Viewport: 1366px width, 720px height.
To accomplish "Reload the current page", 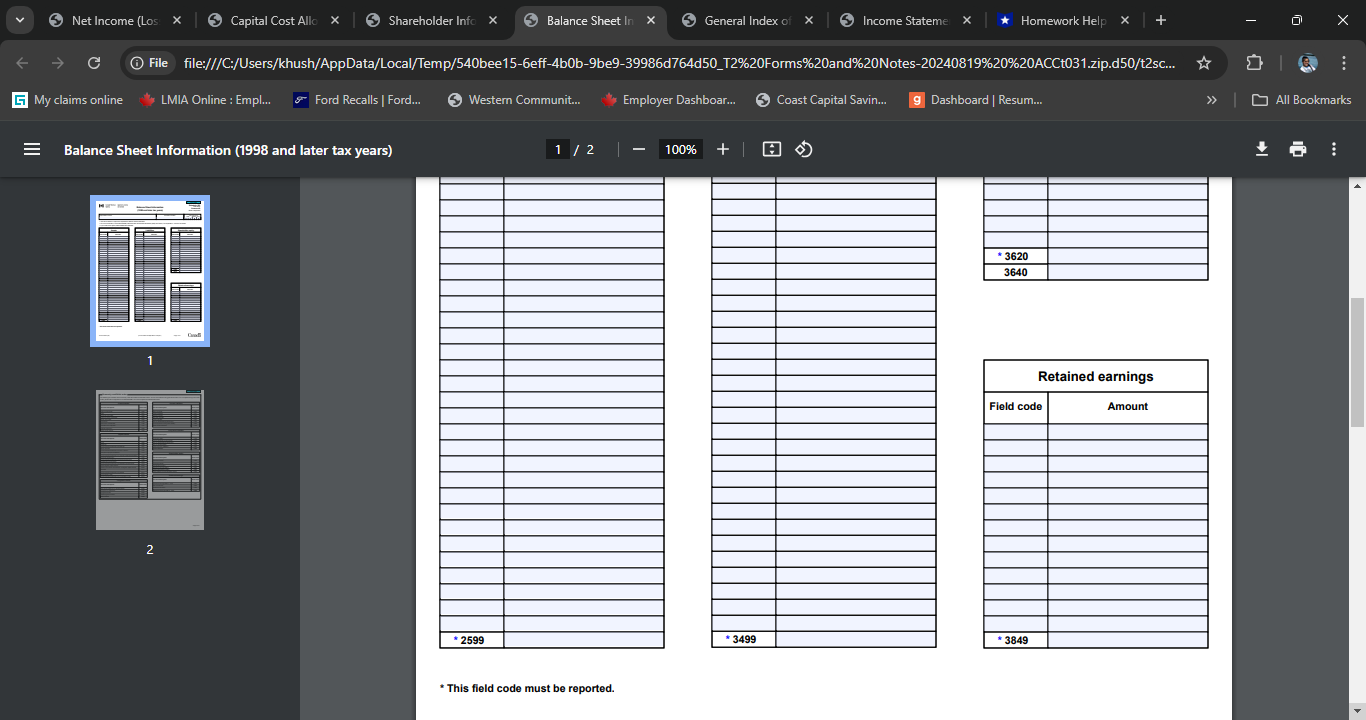I will (x=94, y=63).
